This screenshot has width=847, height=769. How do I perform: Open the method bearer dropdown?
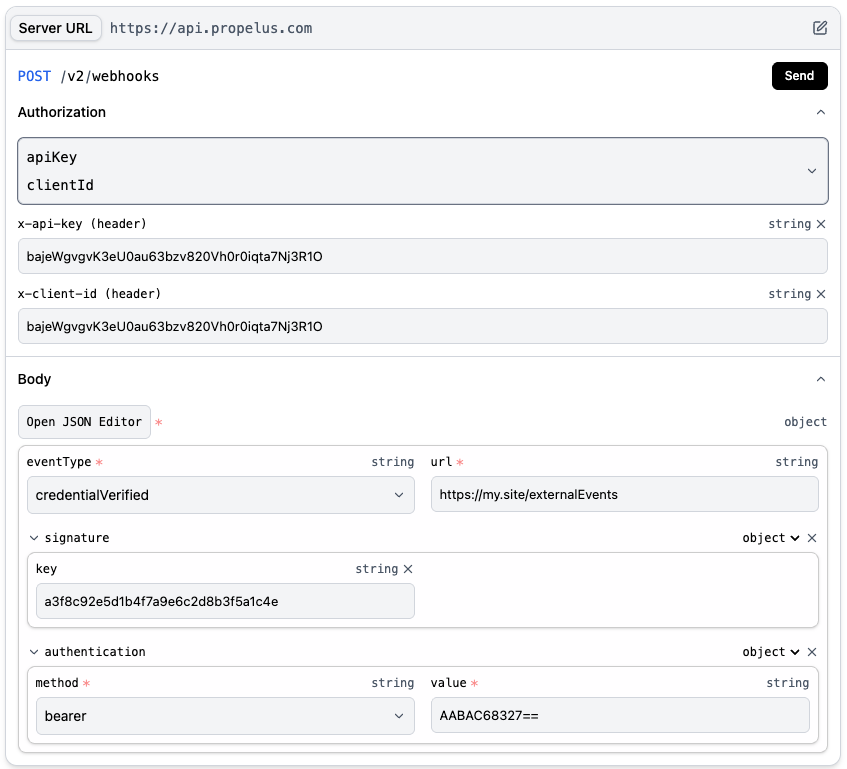click(x=225, y=716)
